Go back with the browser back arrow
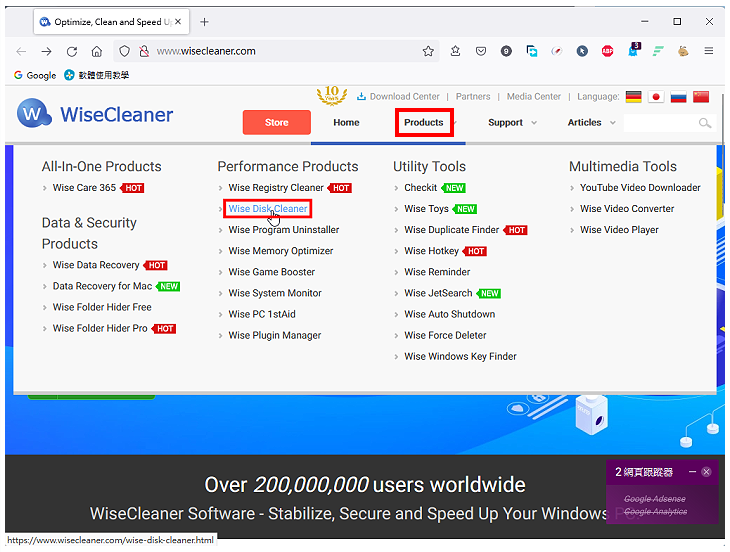The height and width of the screenshot is (552, 730). [x=21, y=51]
